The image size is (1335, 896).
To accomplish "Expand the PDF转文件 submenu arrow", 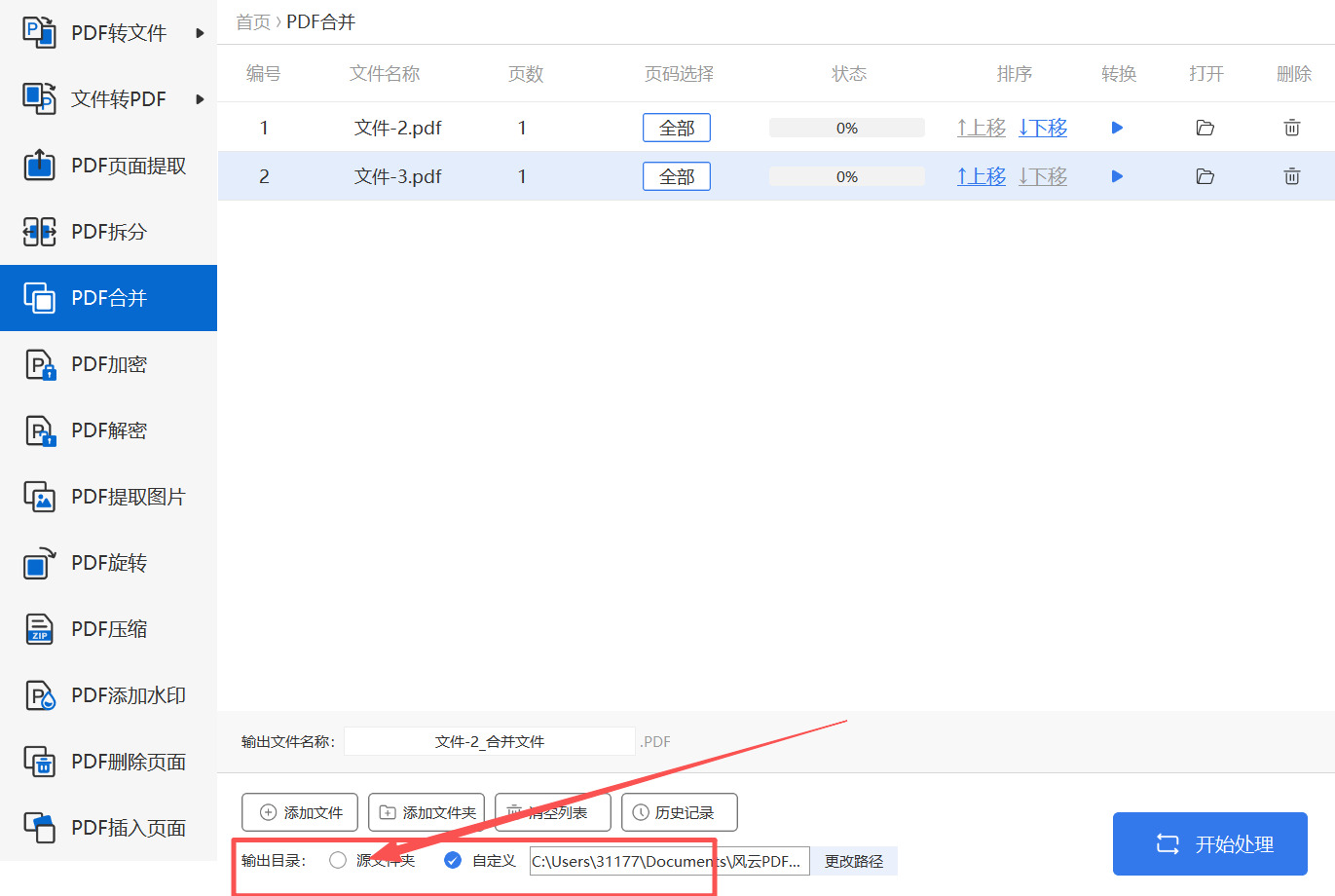I will 201,32.
